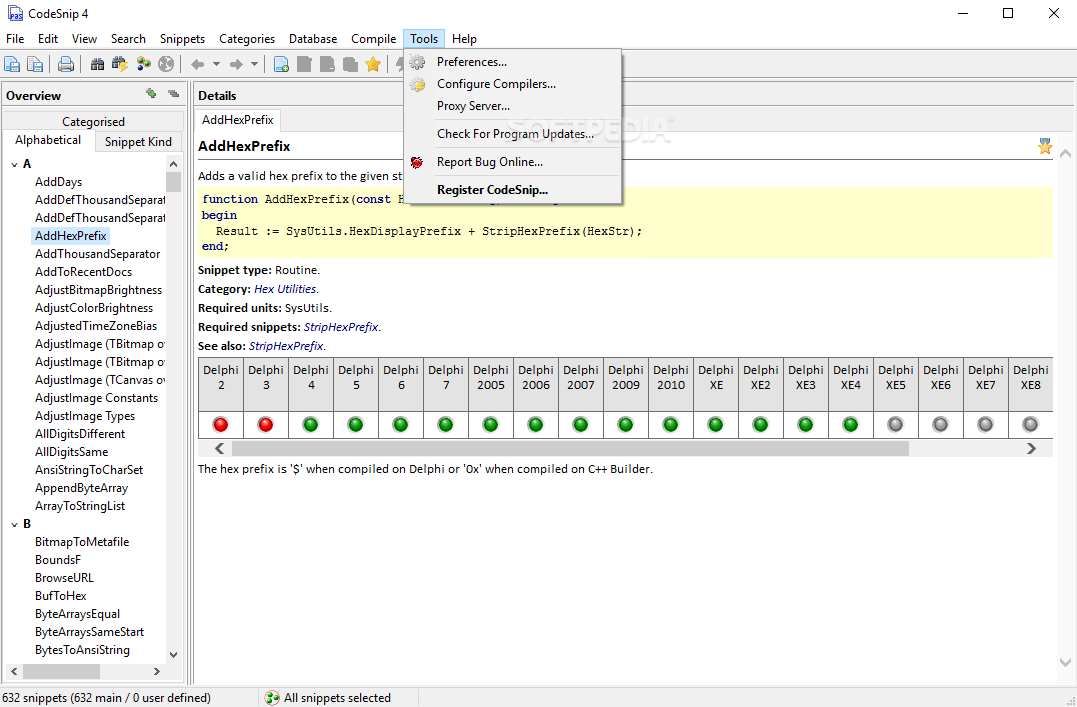Open StripHexPrefix link under Required snippets
This screenshot has height=707, width=1077.
pyautogui.click(x=341, y=327)
